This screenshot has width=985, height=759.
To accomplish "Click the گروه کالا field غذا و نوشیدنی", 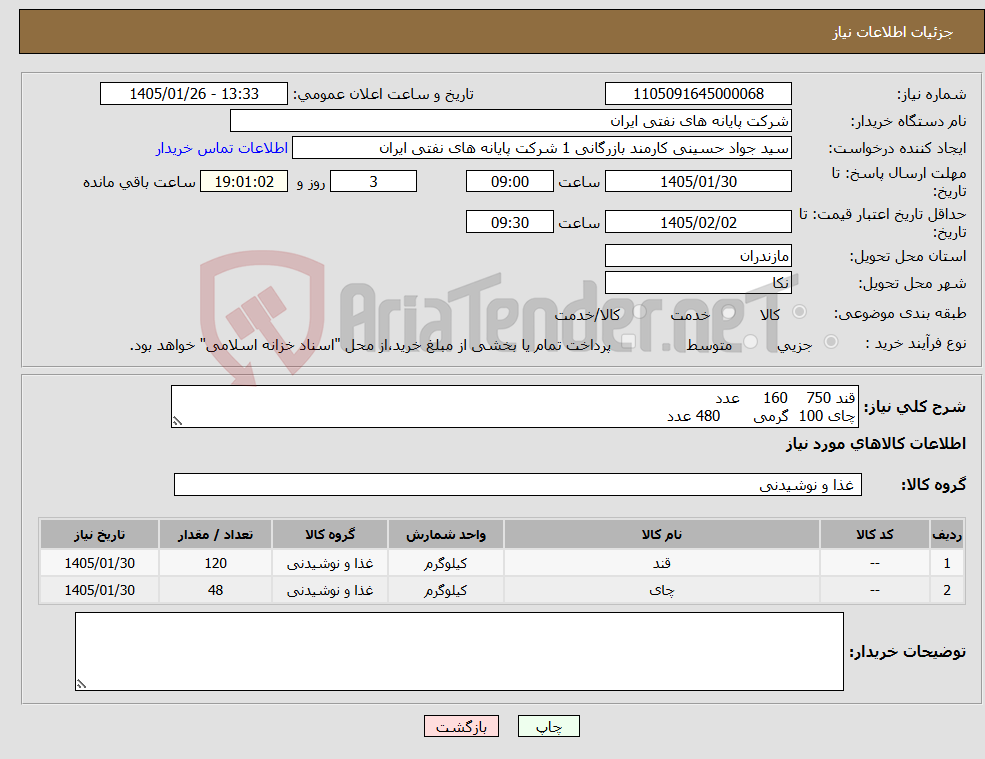I will (518, 484).
